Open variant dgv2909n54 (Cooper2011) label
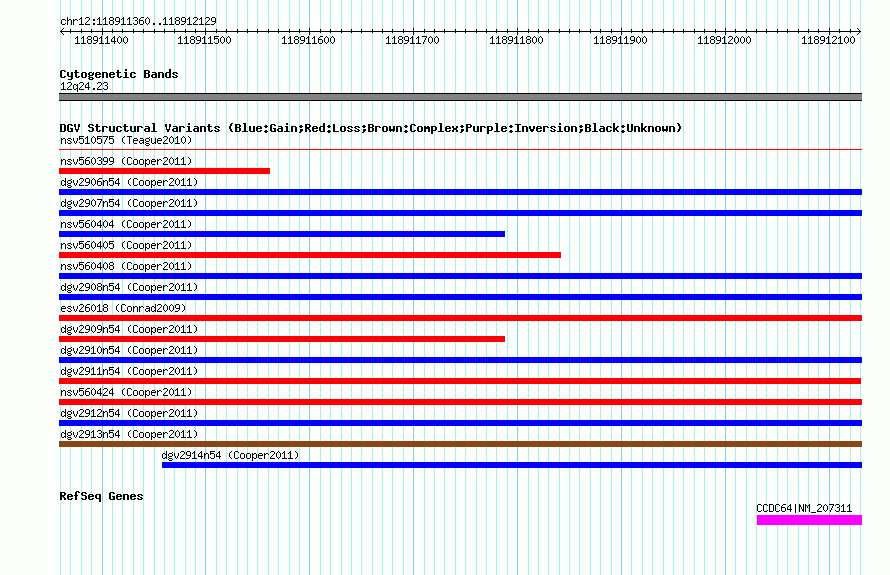890x575 pixels. click(x=129, y=329)
